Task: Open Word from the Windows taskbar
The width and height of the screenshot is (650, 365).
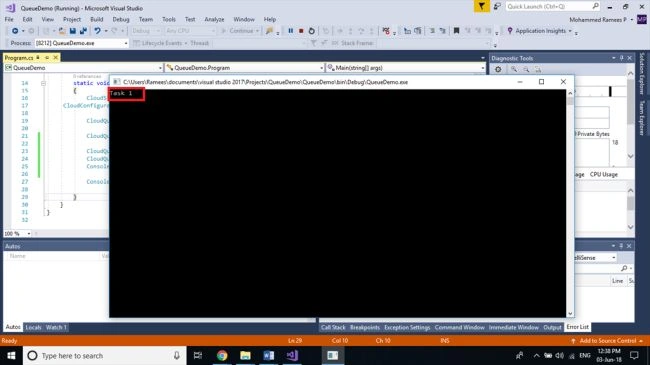Action: pyautogui.click(x=269, y=355)
